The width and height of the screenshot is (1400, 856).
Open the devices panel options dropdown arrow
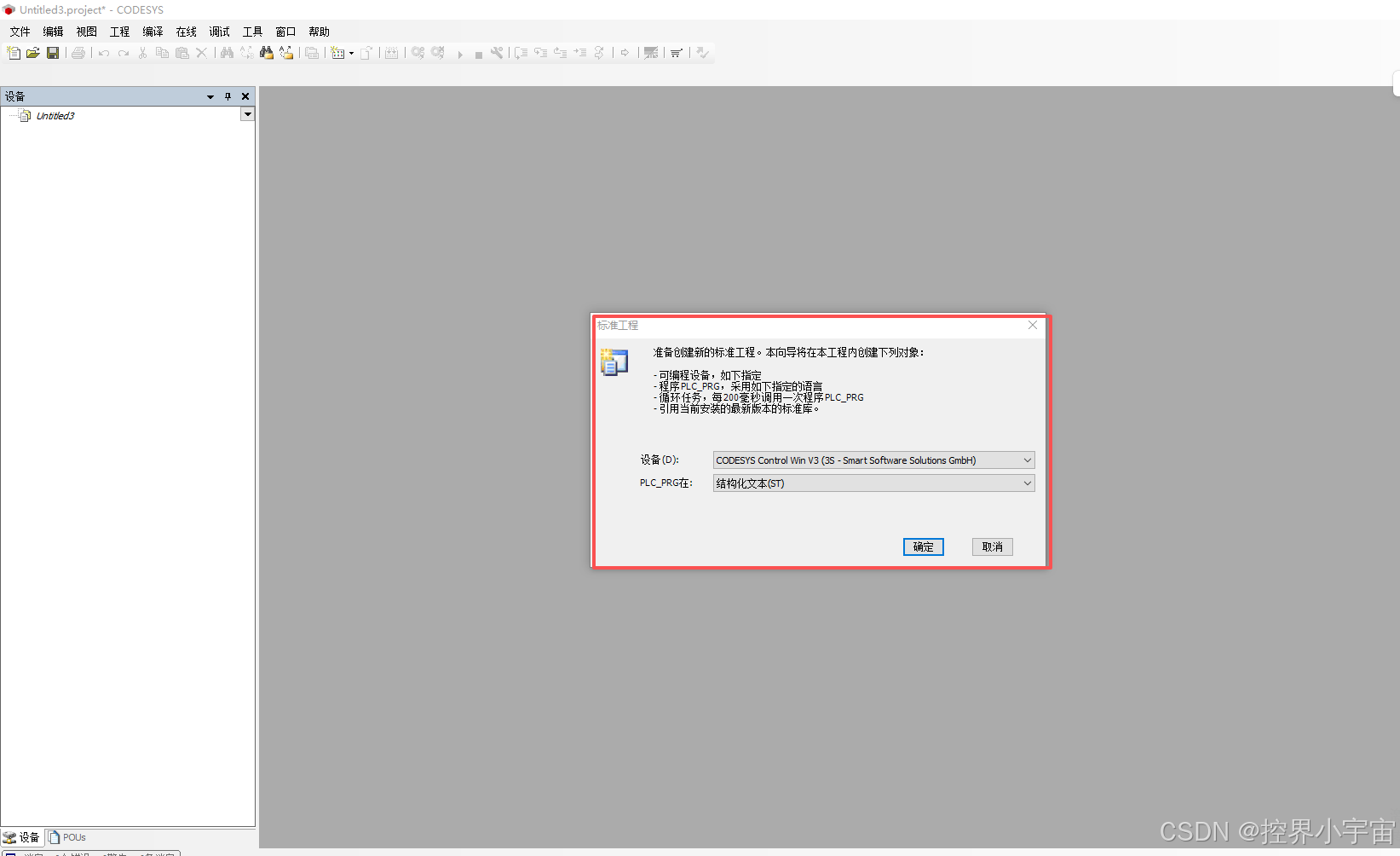point(210,96)
